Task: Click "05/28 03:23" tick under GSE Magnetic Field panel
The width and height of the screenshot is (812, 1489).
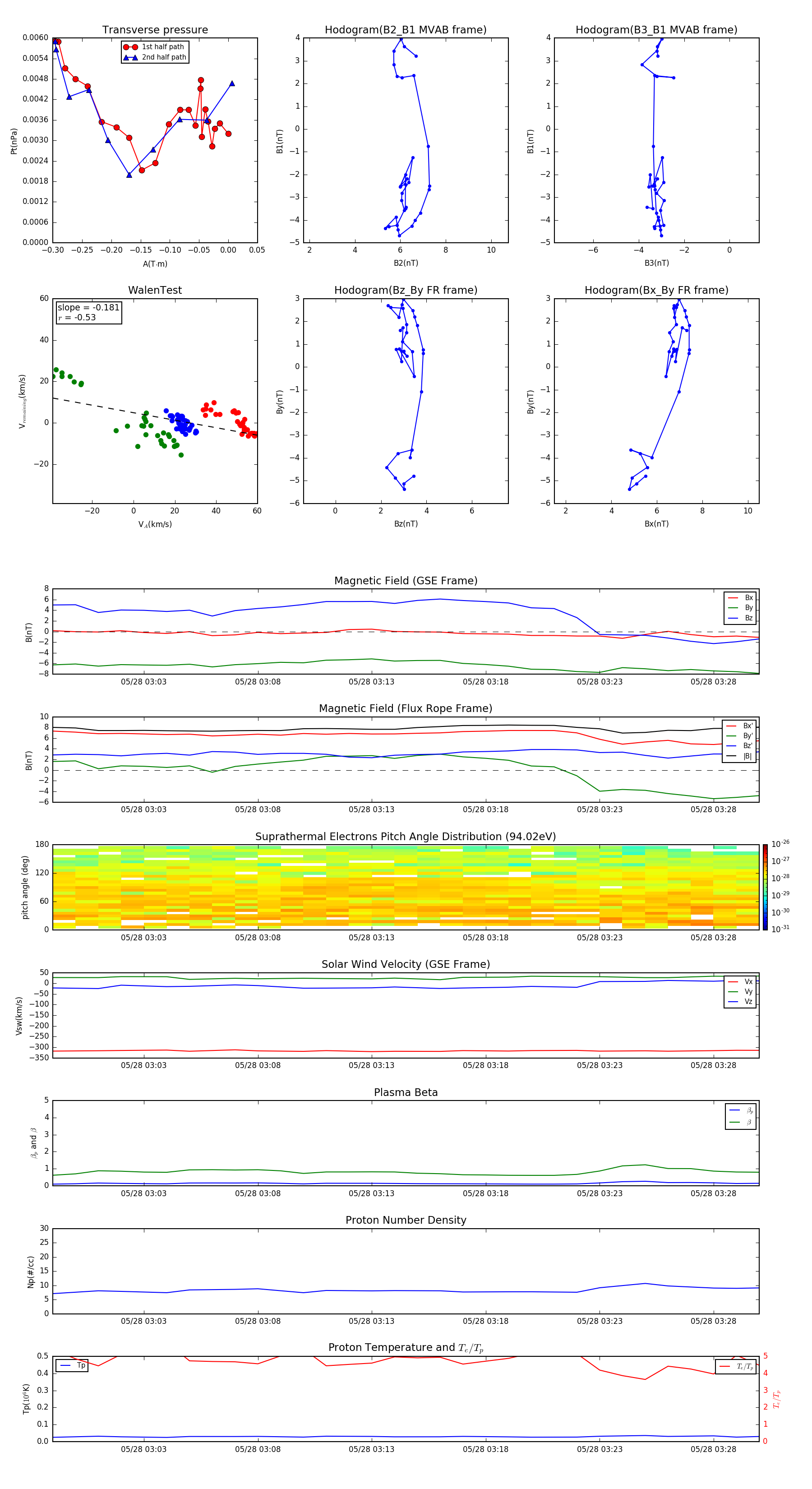Action: (600, 681)
